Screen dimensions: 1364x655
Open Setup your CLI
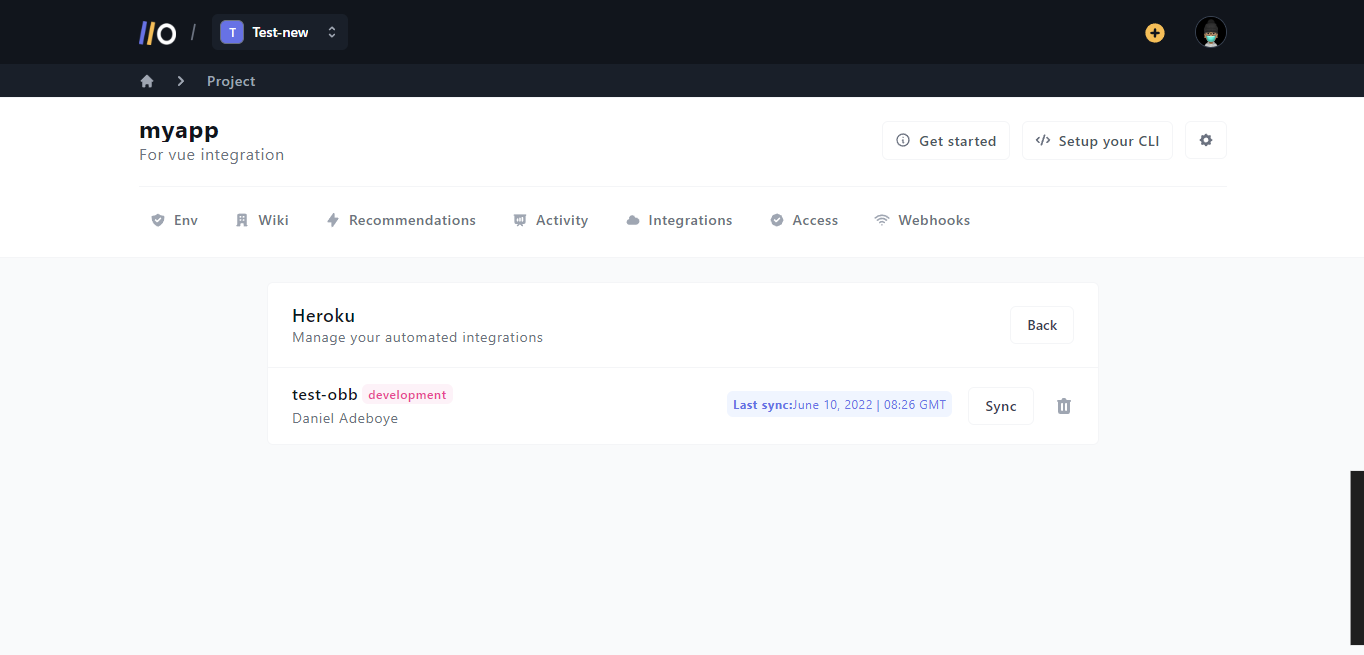[x=1097, y=141]
